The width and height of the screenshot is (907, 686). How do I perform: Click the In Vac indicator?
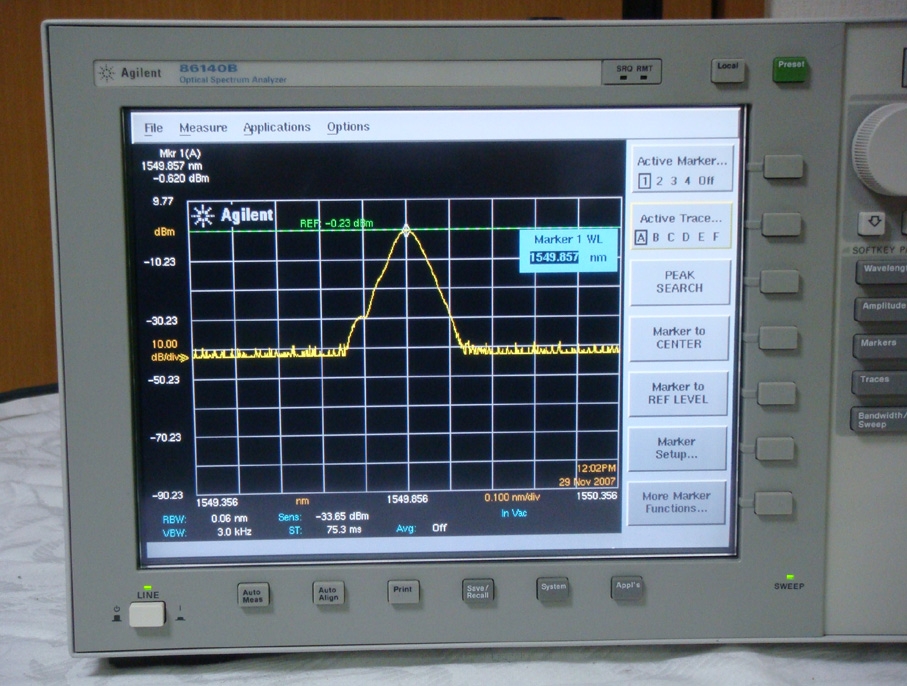click(514, 513)
